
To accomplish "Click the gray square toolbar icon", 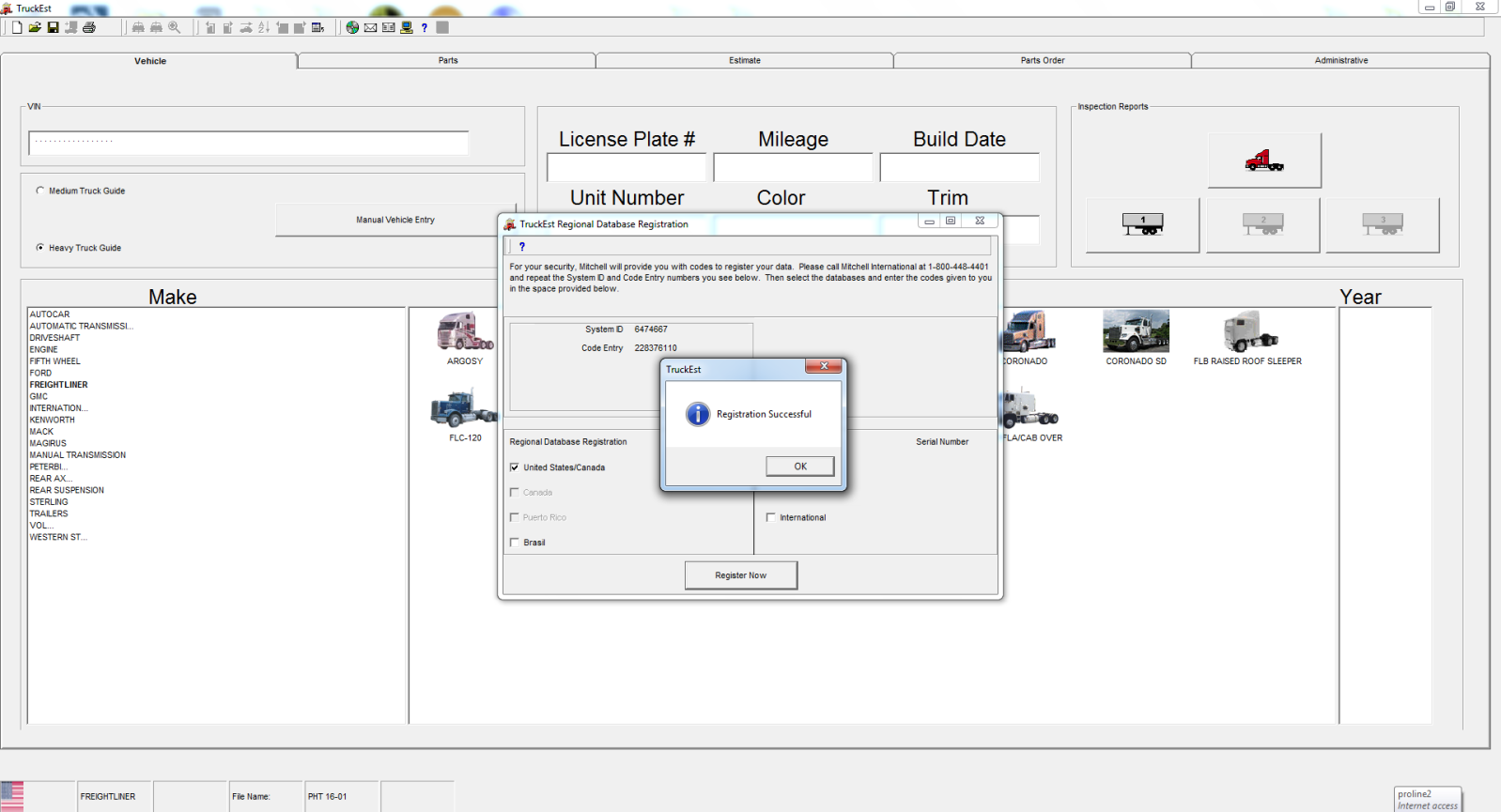I will 442,27.
